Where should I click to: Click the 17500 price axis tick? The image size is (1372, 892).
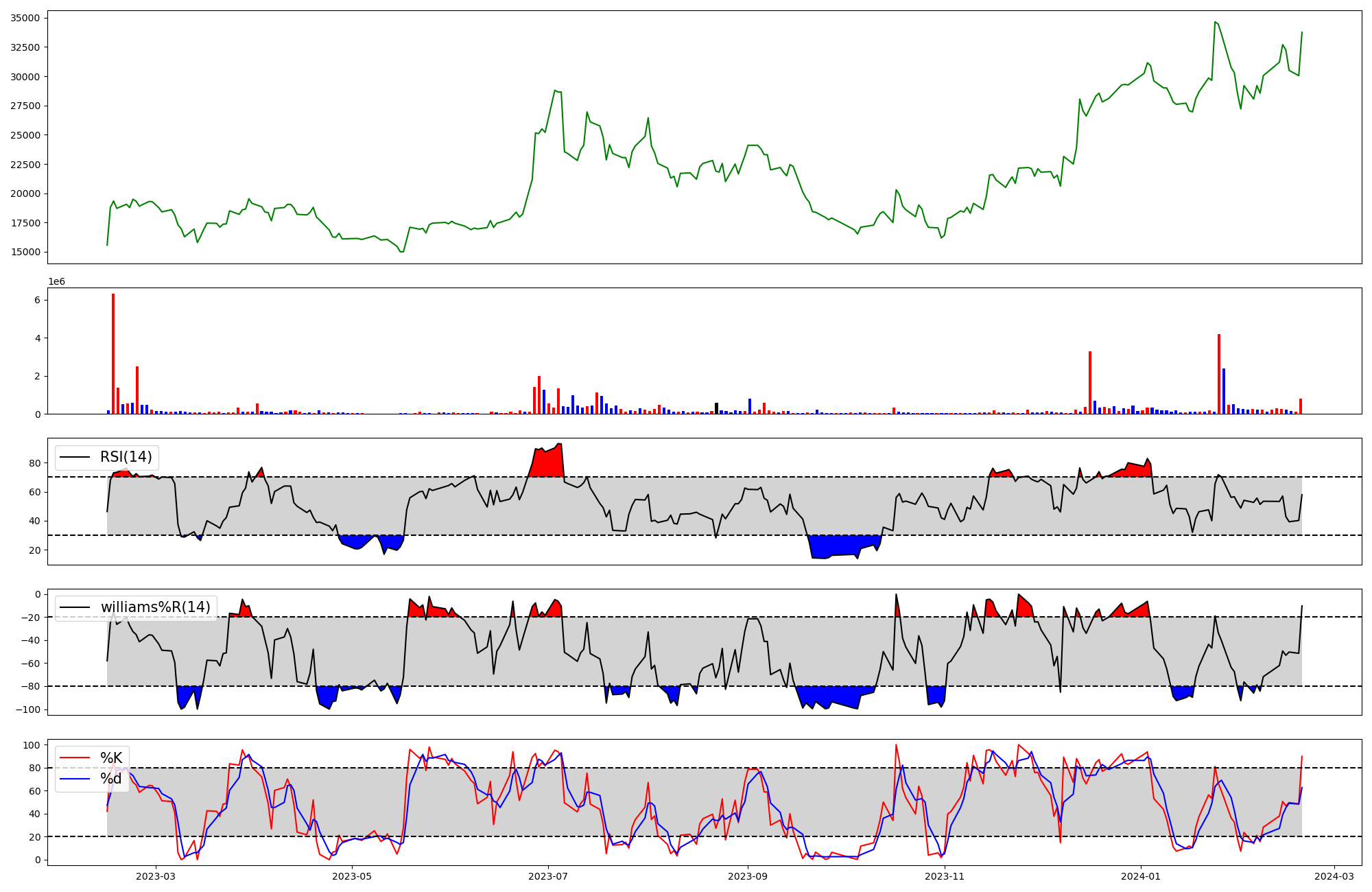[x=25, y=223]
